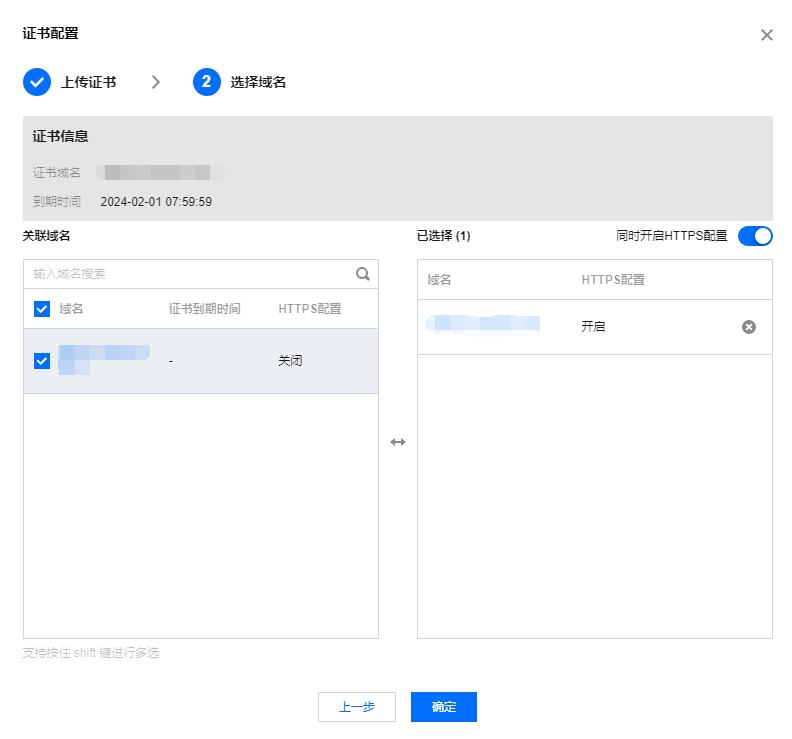The height and width of the screenshot is (739, 792).
Task: Click the 上一步 button
Action: [357, 707]
